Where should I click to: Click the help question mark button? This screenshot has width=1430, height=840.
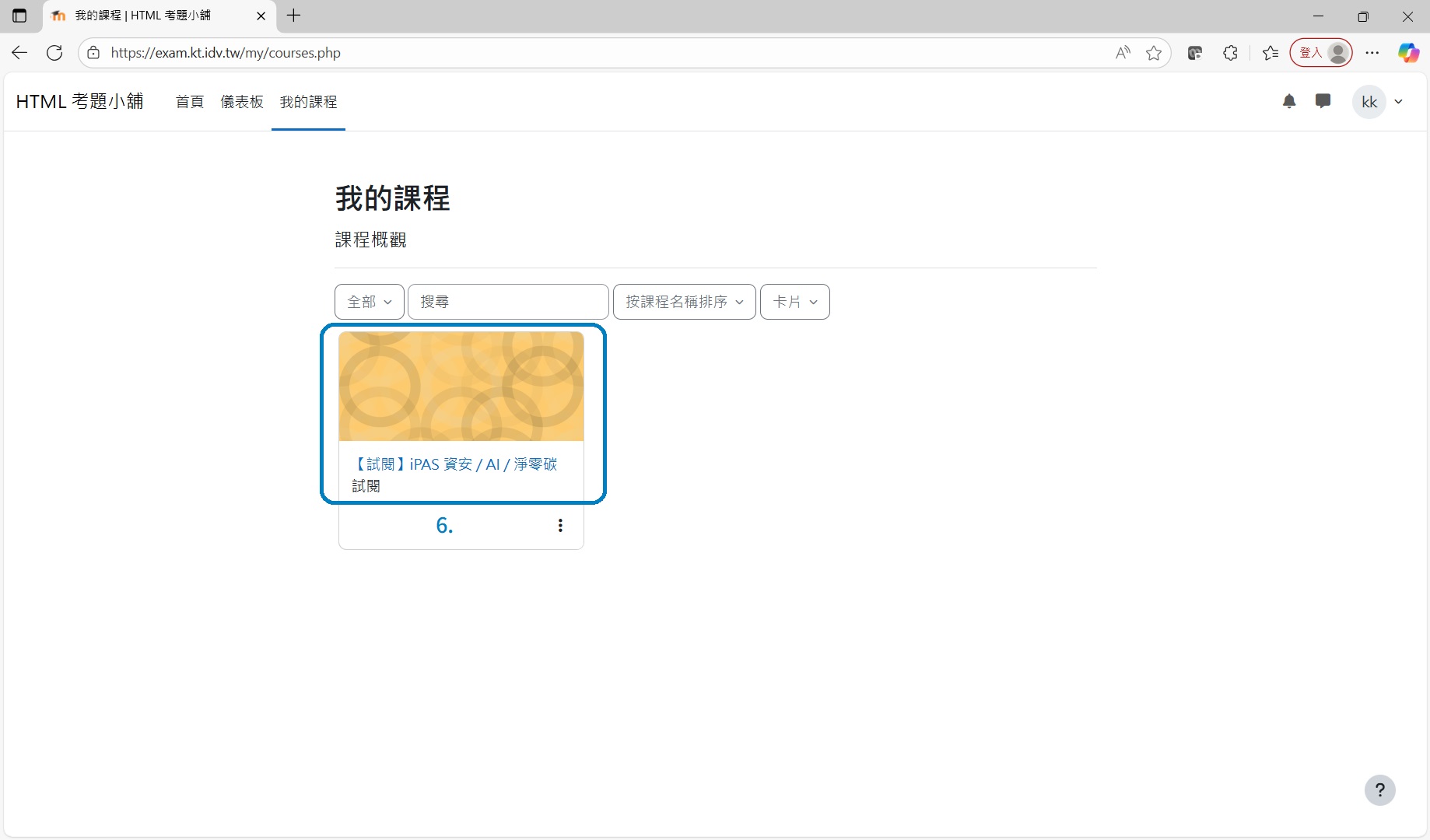[1379, 790]
